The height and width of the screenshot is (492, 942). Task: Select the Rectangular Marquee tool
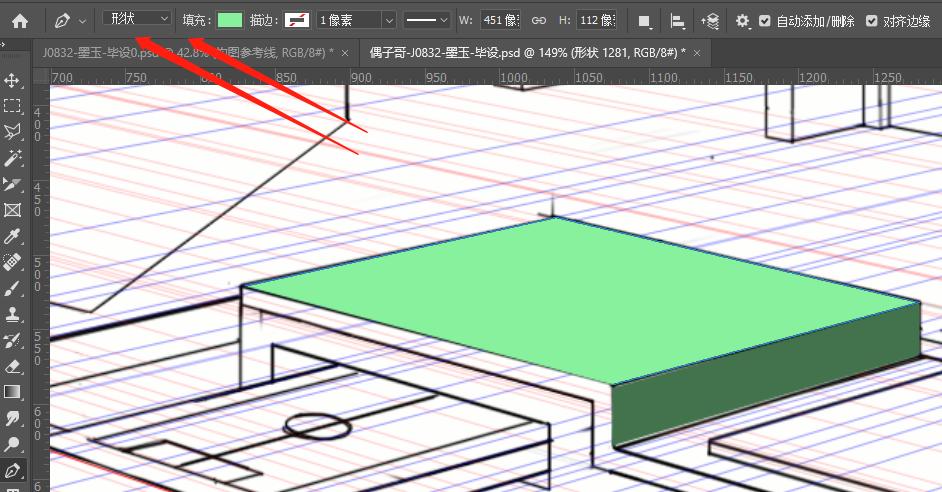(13, 106)
